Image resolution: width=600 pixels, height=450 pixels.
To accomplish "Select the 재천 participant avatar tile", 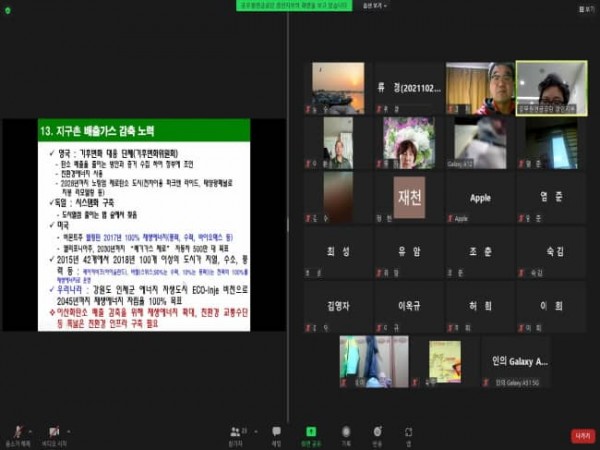I will tap(409, 197).
